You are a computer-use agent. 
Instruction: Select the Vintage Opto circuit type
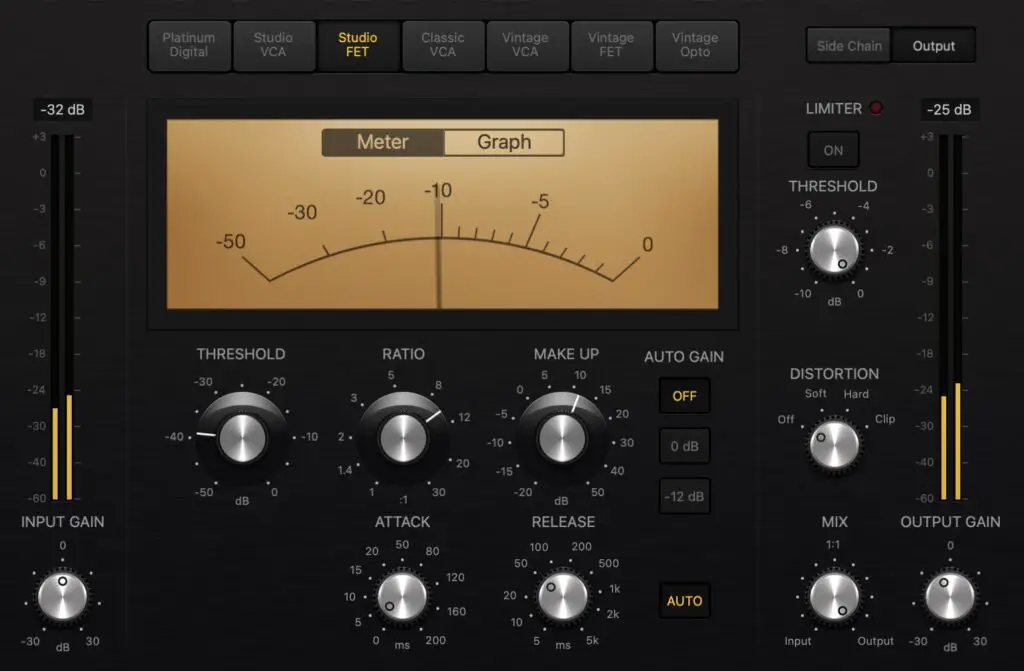coord(696,45)
